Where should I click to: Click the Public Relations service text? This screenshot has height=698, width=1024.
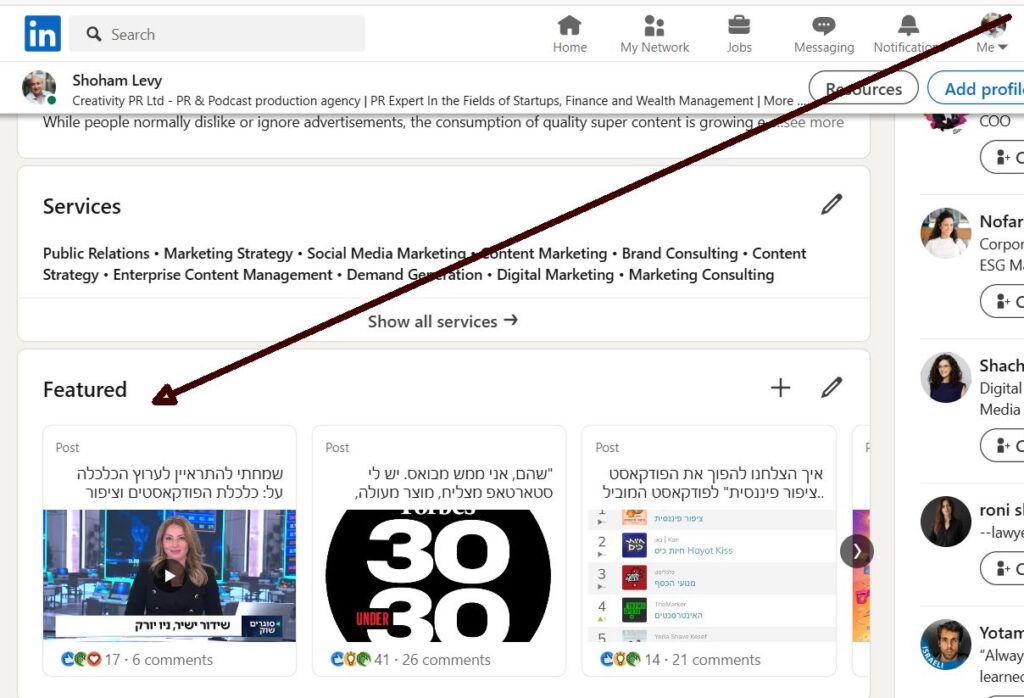[x=96, y=253]
